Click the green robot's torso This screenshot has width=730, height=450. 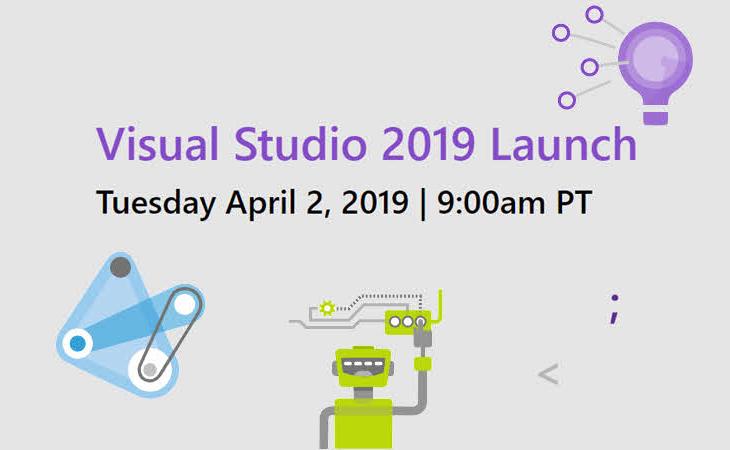coord(361,424)
